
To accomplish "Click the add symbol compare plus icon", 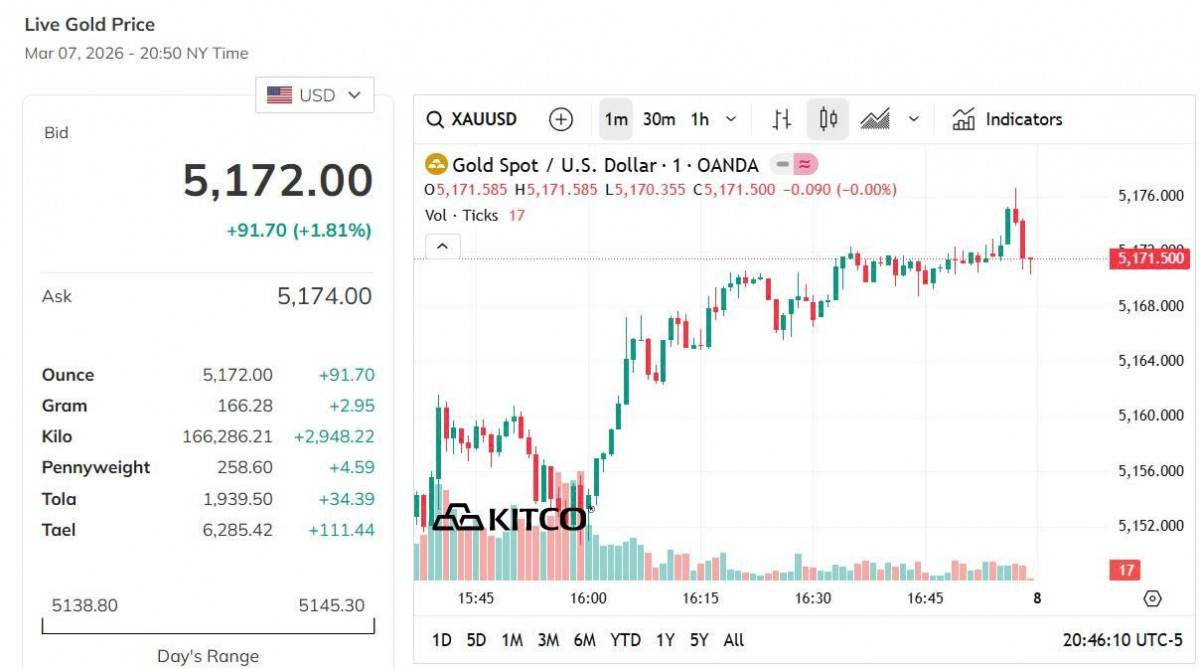I will click(x=561, y=120).
